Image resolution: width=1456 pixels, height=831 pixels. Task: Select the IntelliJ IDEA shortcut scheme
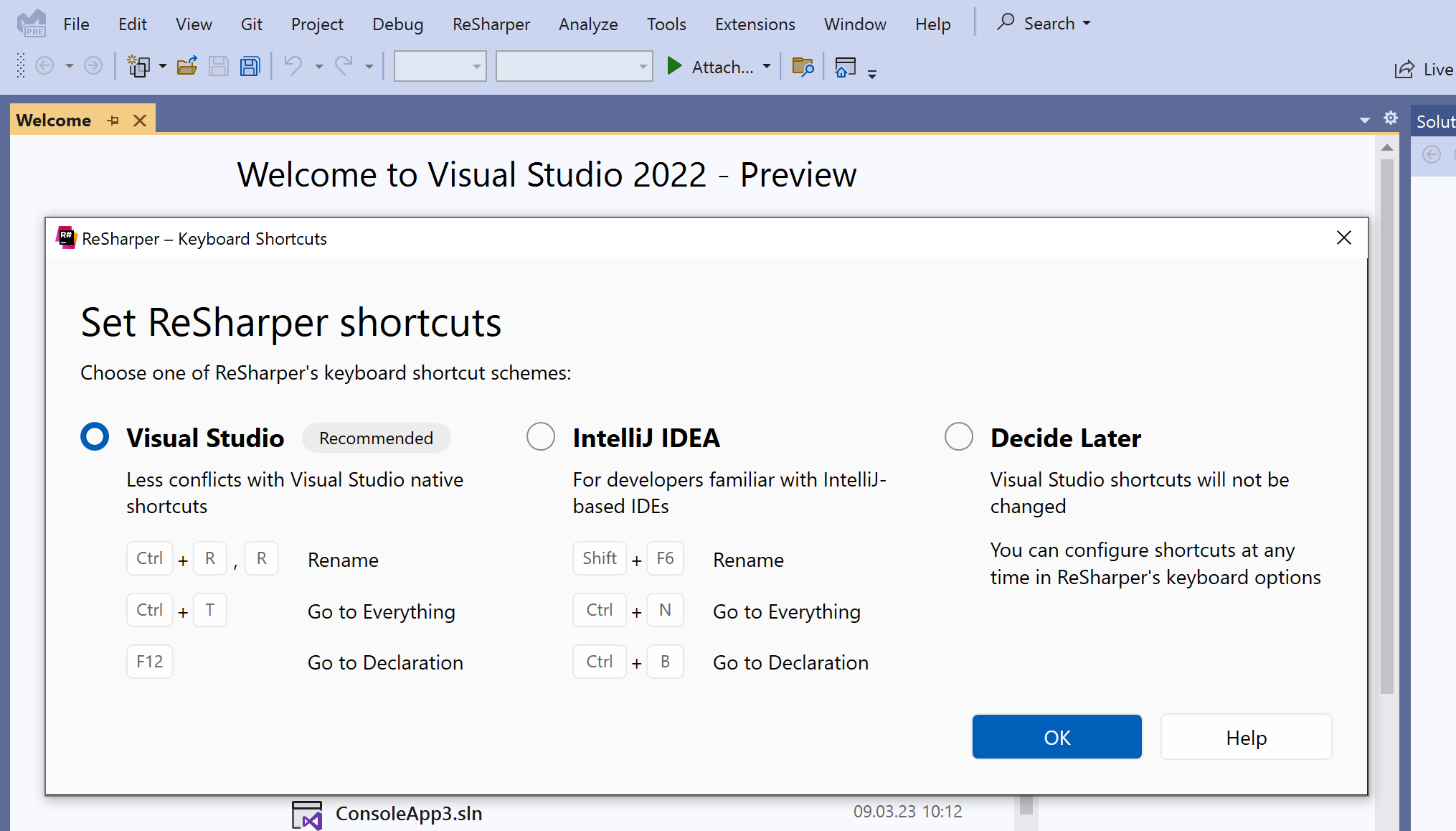[541, 436]
